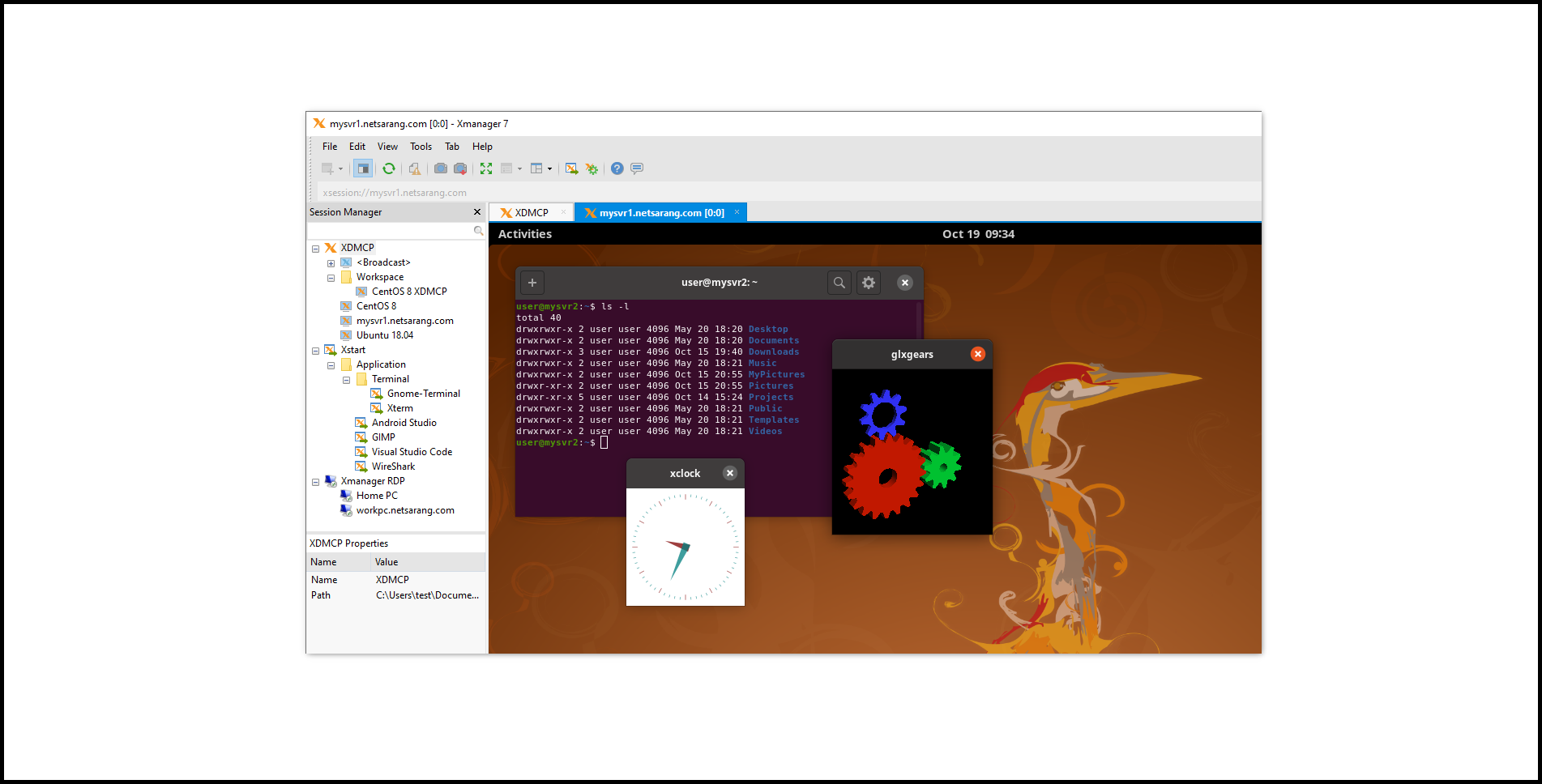Close the Session Manager pane
Viewport: 1542px width, 784px height.
coord(477,212)
